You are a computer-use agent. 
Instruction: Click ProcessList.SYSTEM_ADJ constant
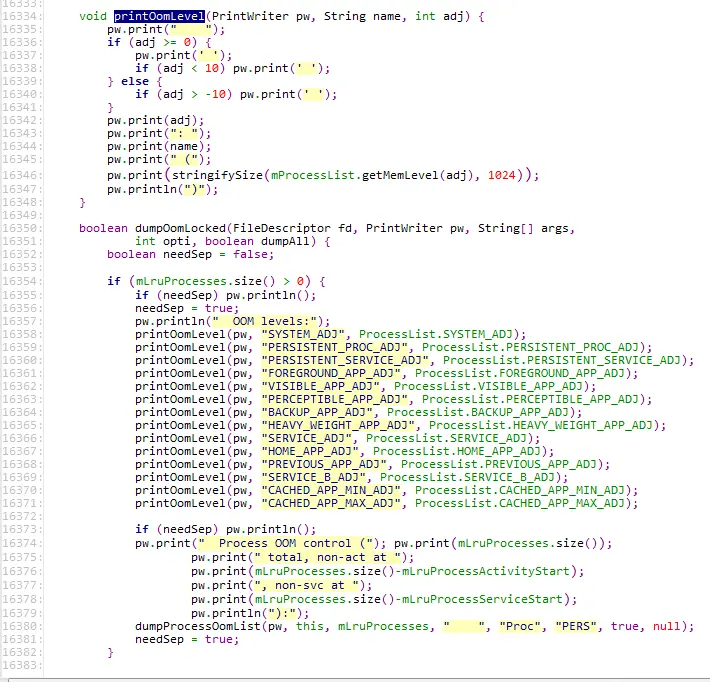436,335
